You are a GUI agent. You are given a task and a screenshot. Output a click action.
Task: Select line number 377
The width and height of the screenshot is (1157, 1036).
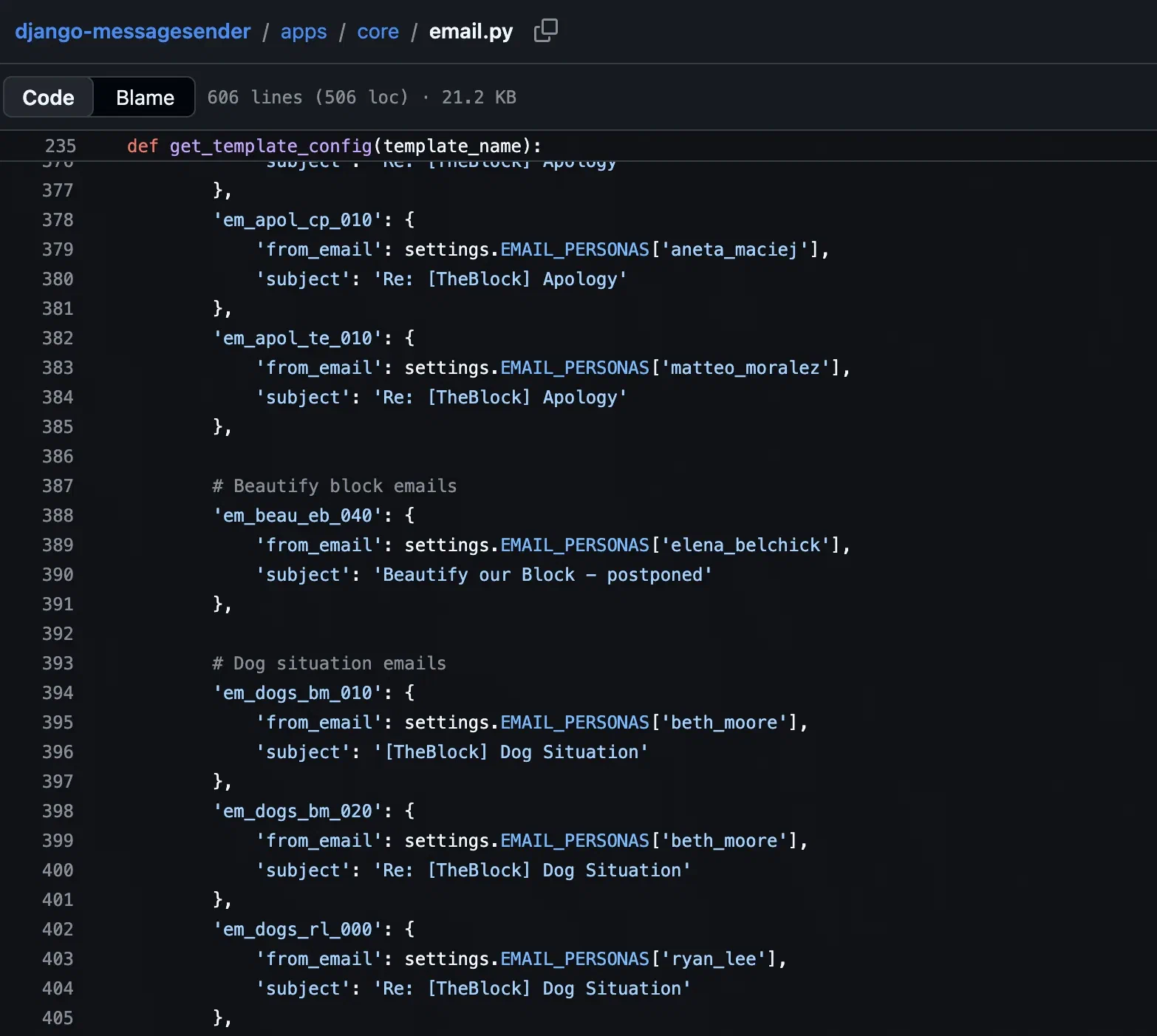pos(58,191)
